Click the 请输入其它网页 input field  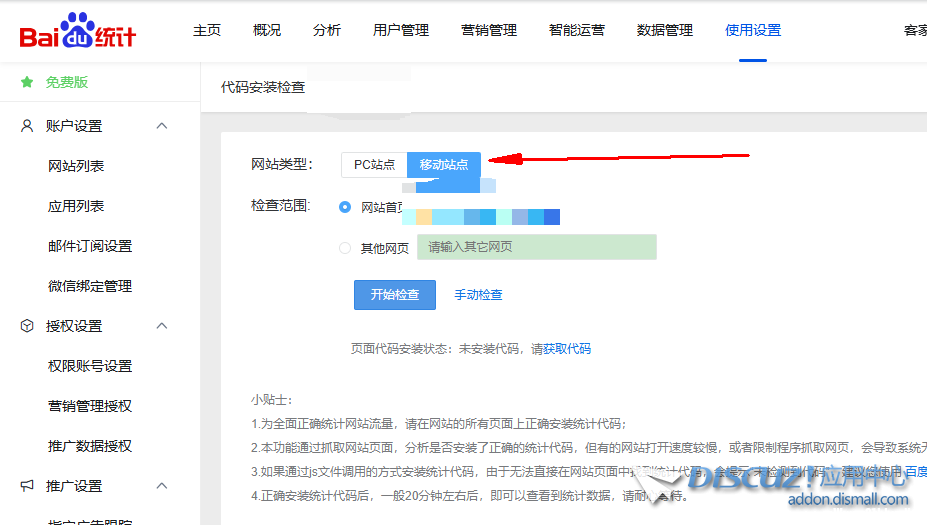536,247
